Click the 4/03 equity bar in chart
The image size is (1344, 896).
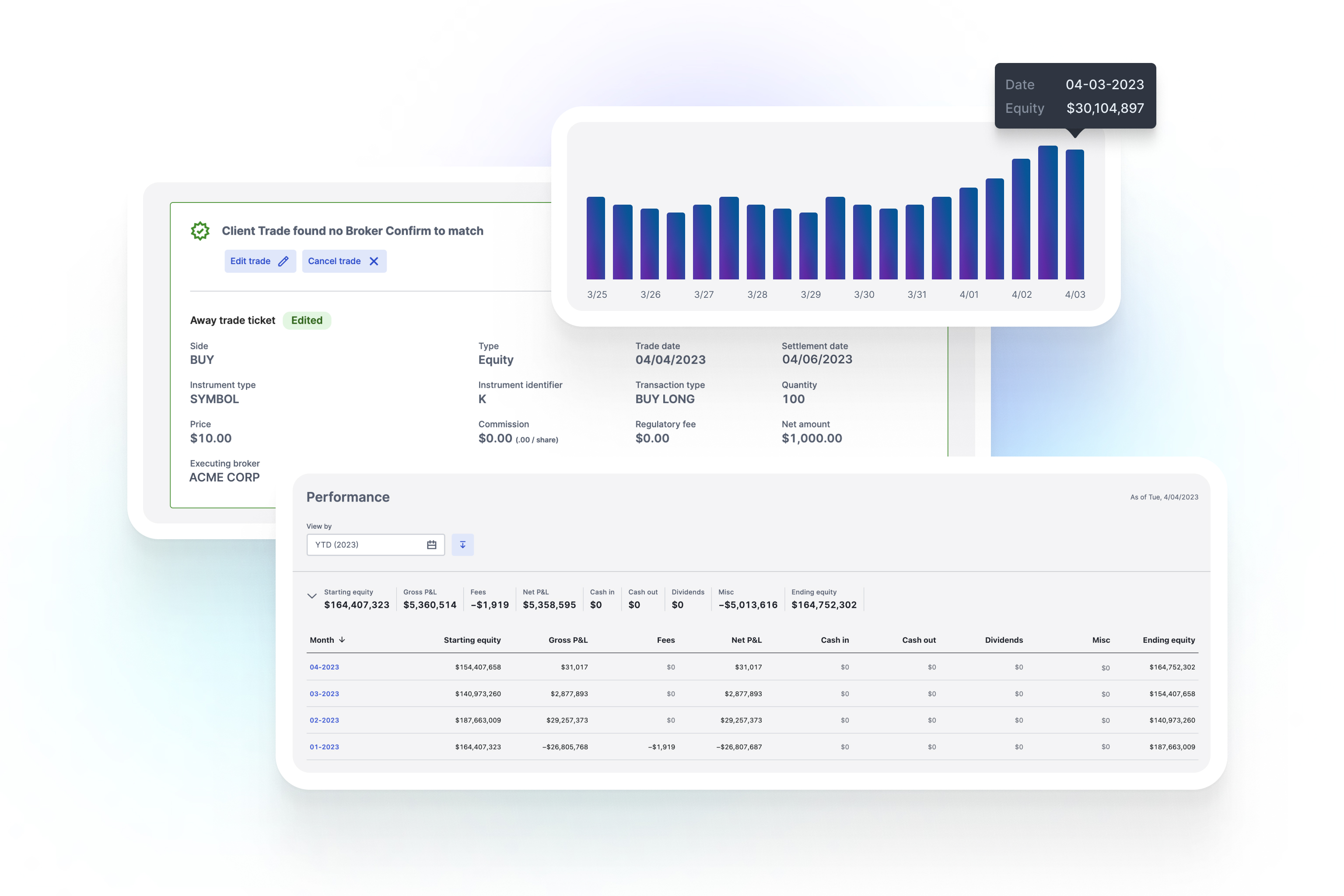tap(1075, 215)
